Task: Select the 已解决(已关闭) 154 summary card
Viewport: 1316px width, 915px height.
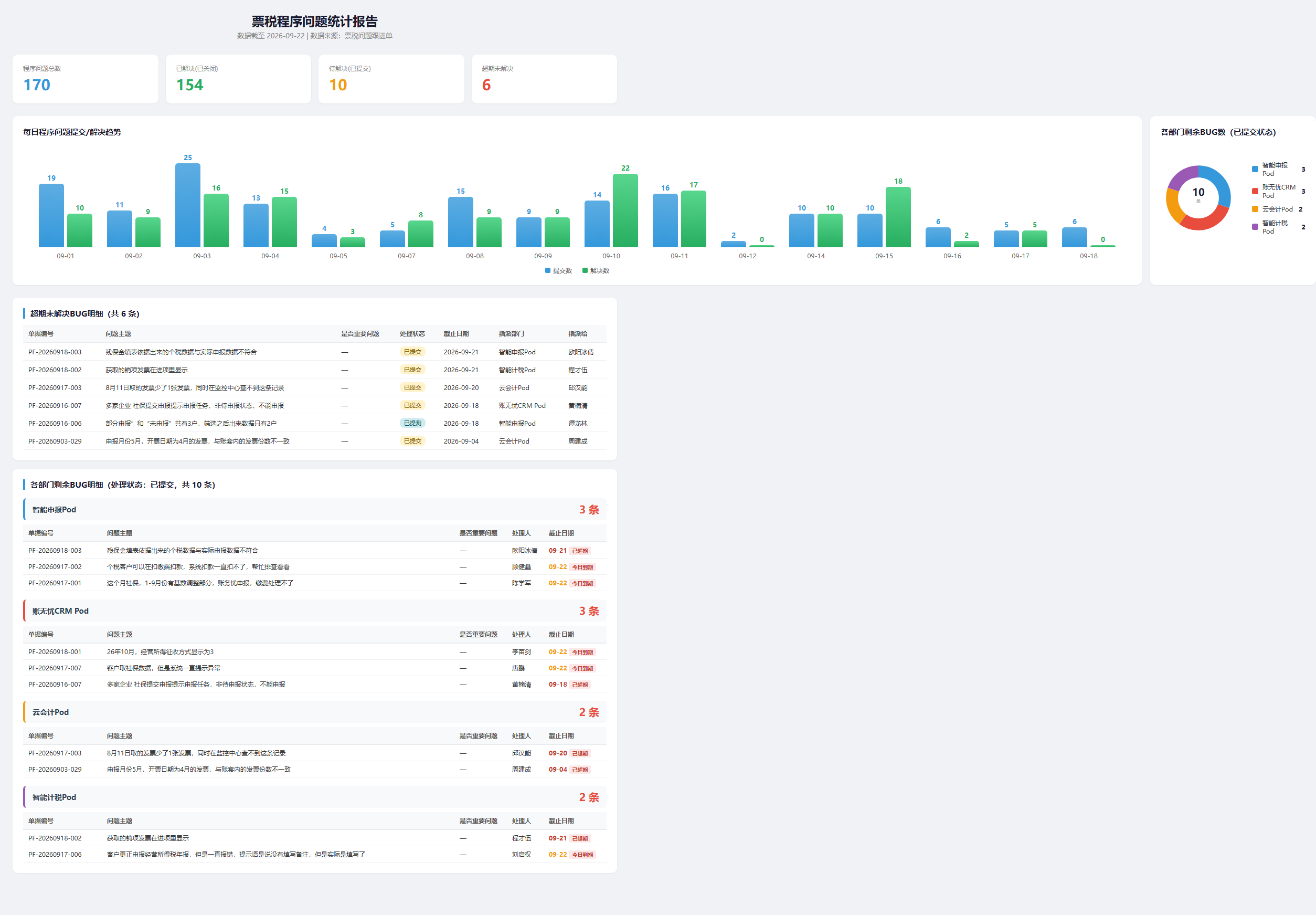Action: click(238, 79)
